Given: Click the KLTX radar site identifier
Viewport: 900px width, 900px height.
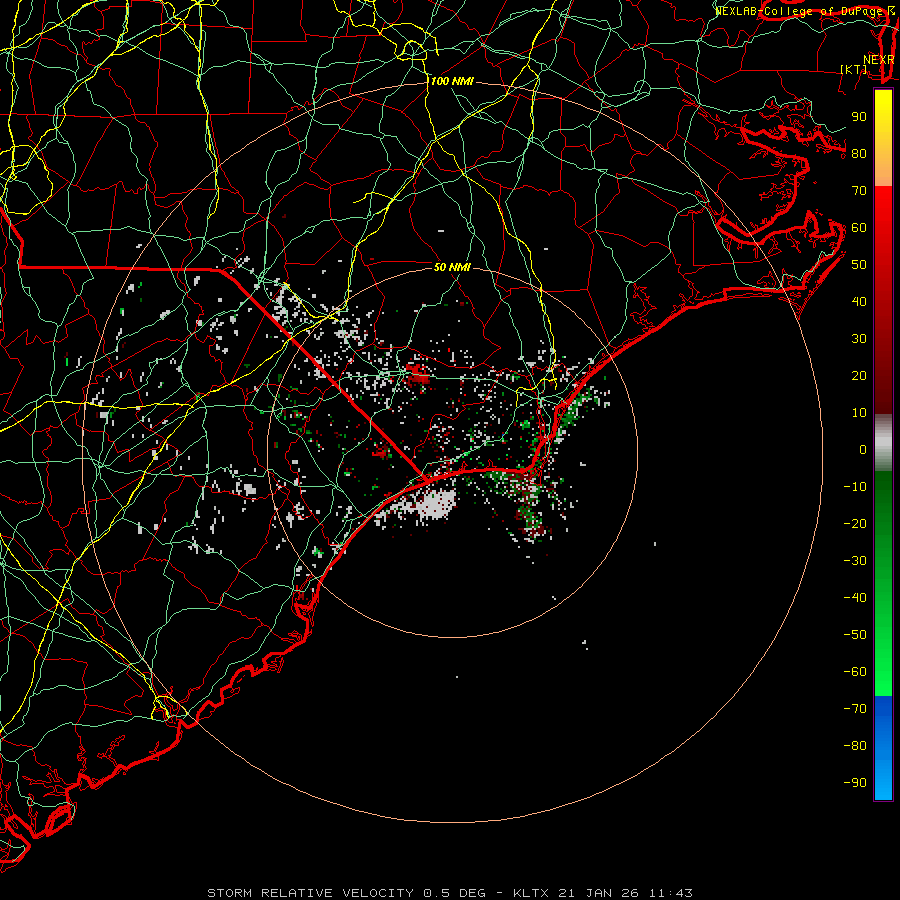Looking at the screenshot, I should click(x=531, y=893).
